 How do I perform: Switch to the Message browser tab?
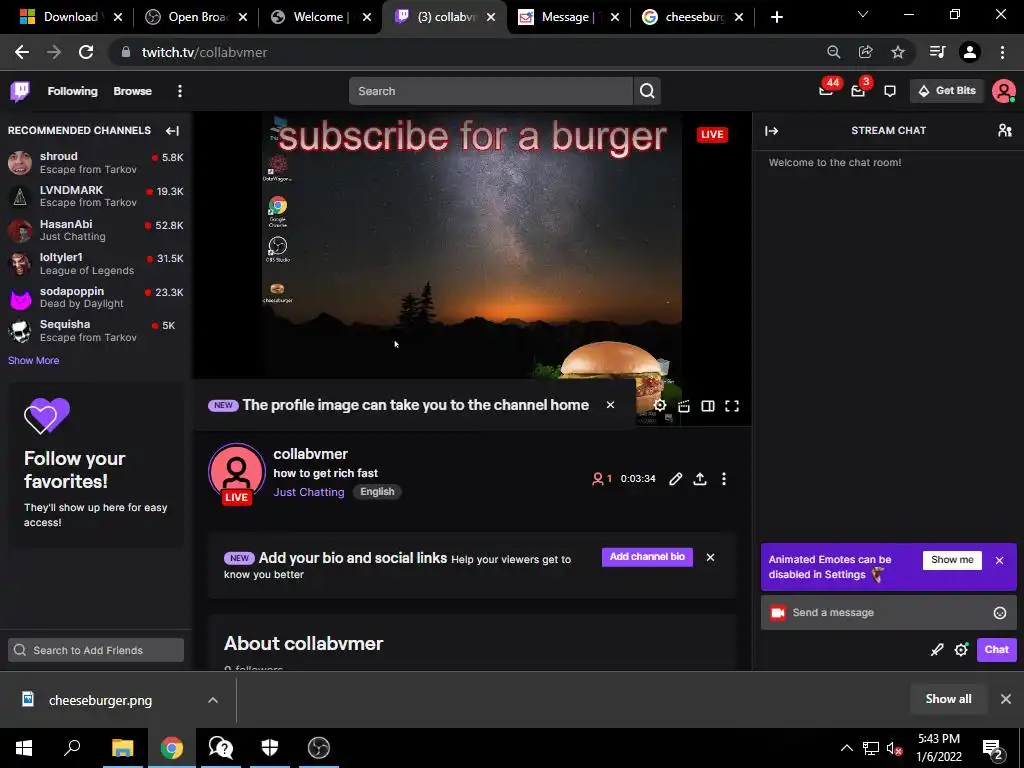[568, 17]
